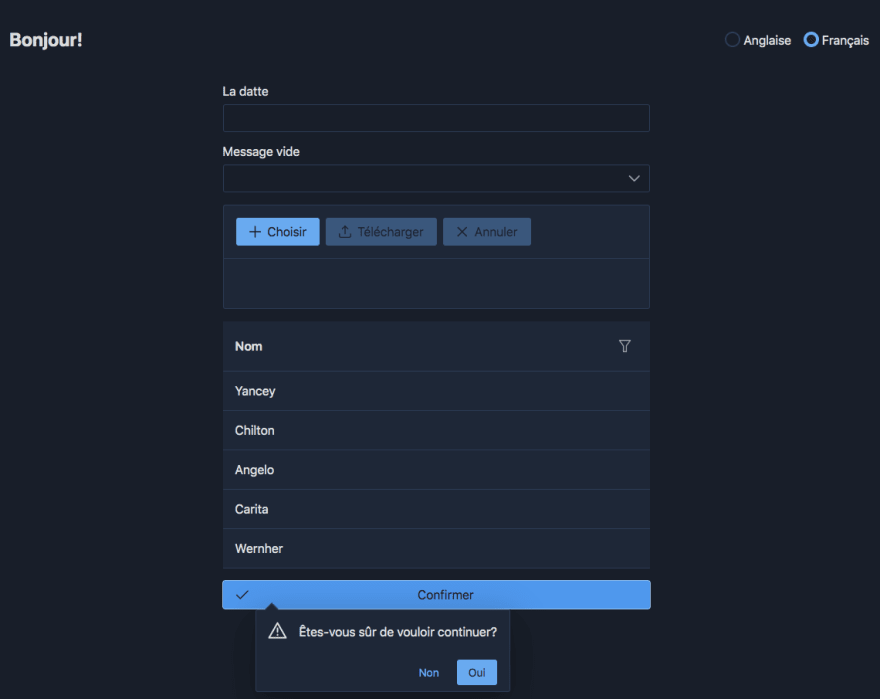Select the Angelo row
The height and width of the screenshot is (699, 880).
click(436, 470)
